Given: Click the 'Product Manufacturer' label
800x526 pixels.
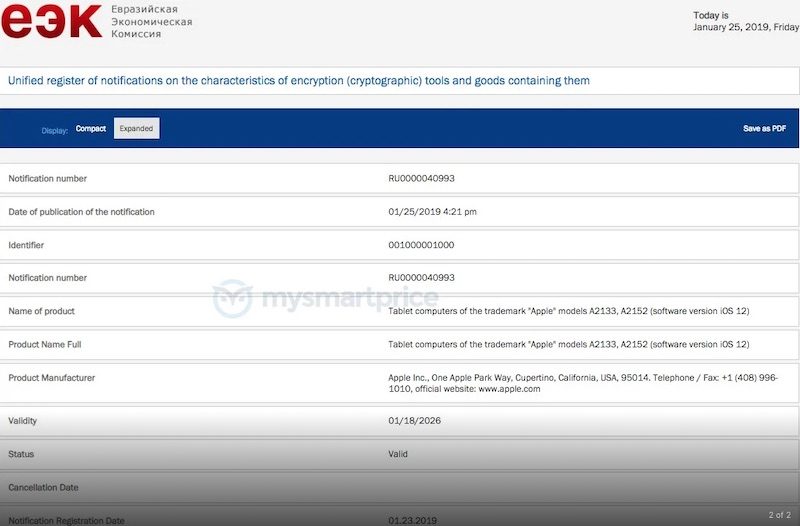Looking at the screenshot, I should click(52, 378).
